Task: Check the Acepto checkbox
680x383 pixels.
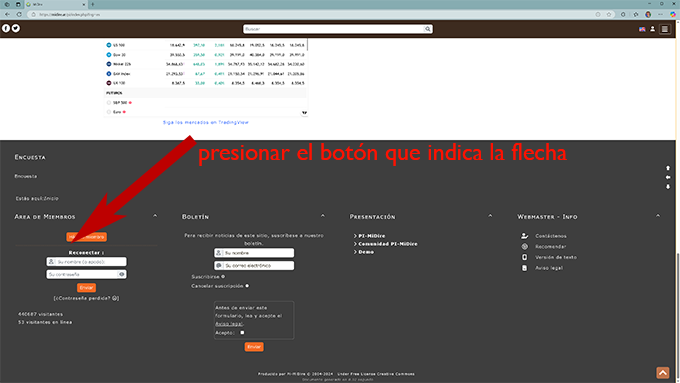Action: [x=242, y=333]
